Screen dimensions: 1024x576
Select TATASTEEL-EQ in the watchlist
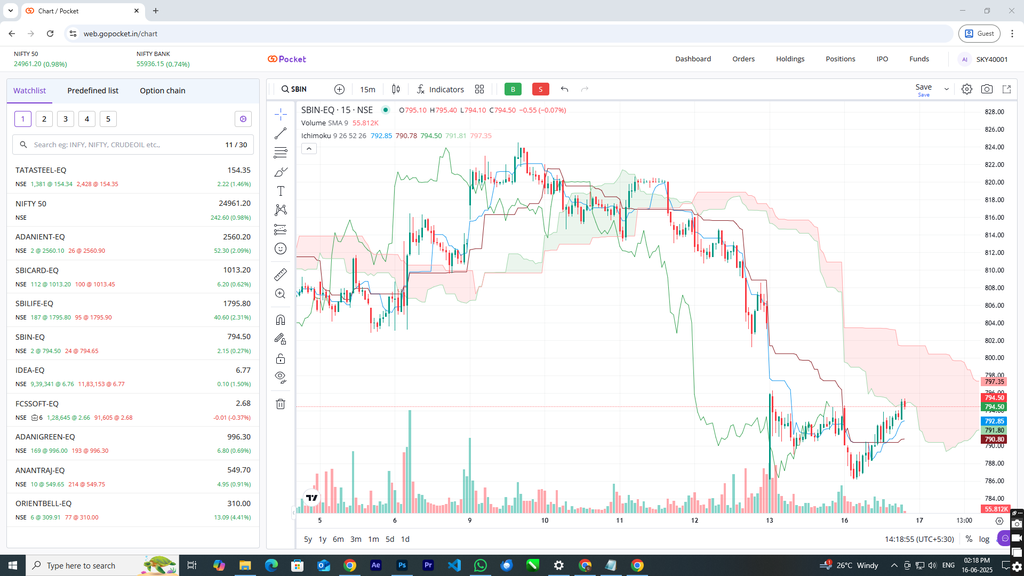(133, 176)
